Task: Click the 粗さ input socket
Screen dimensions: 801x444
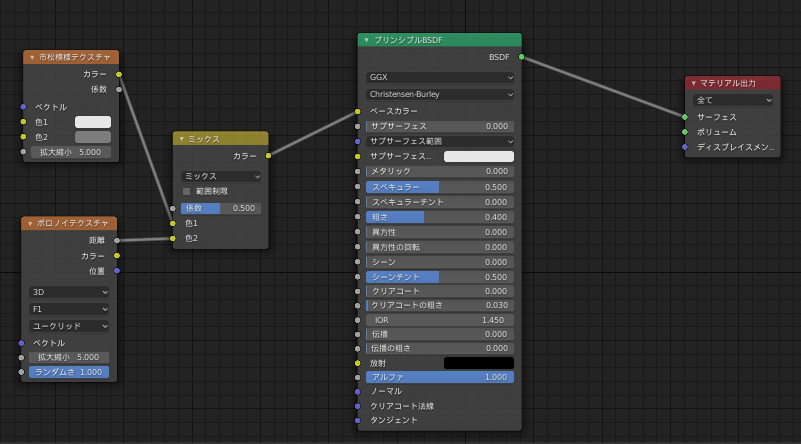Action: (358, 217)
